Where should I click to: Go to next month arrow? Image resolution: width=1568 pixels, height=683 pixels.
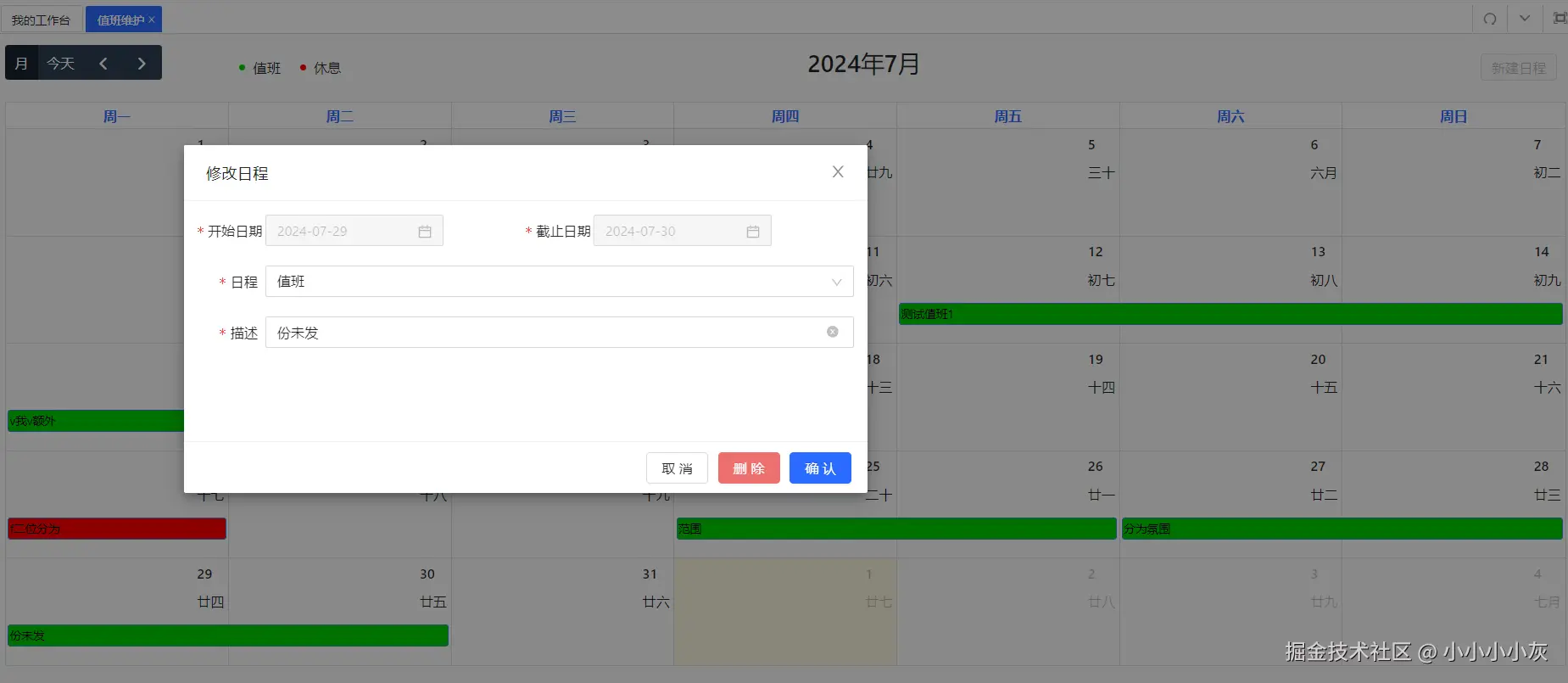click(x=142, y=63)
